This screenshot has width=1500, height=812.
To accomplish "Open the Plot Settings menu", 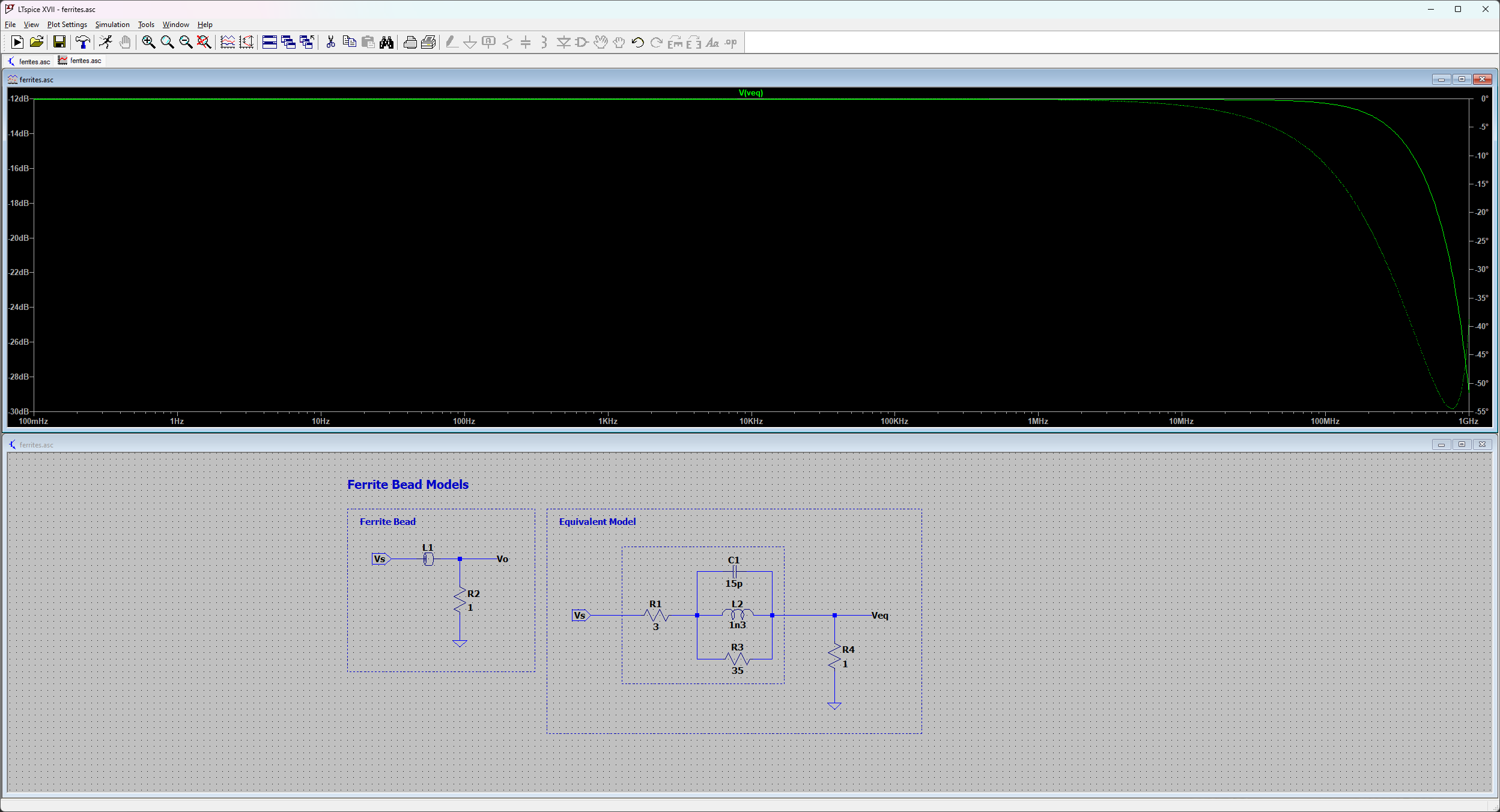I will [67, 25].
